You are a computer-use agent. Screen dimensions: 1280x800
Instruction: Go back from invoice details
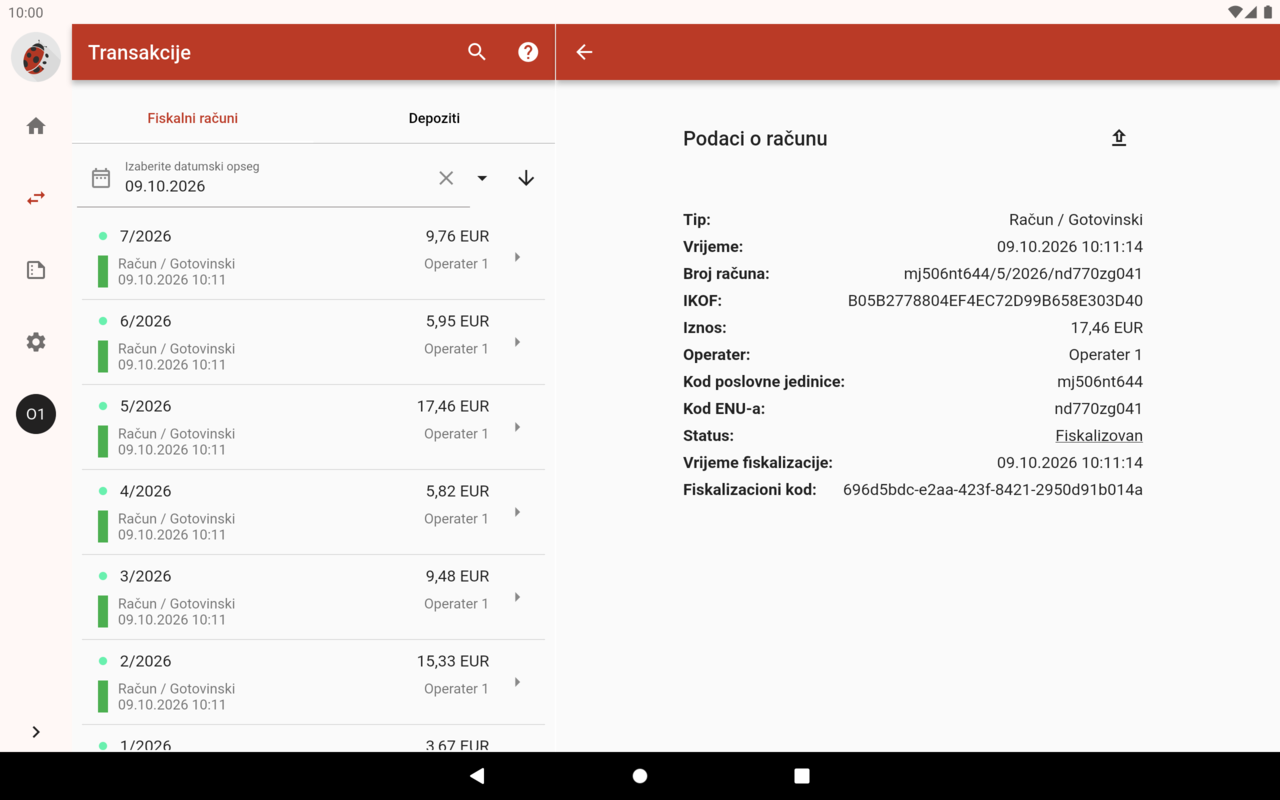[x=585, y=52]
